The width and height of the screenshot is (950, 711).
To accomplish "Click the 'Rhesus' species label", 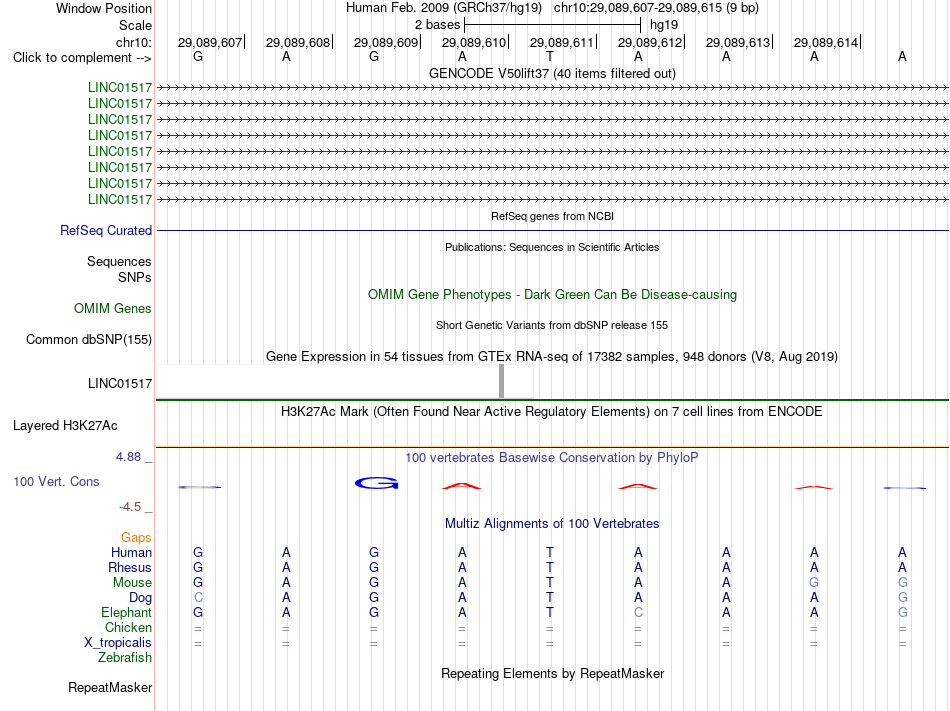I will pos(129,567).
